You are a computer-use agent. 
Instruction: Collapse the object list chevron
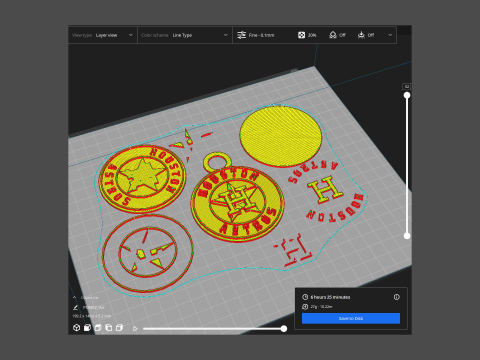[x=75, y=297]
